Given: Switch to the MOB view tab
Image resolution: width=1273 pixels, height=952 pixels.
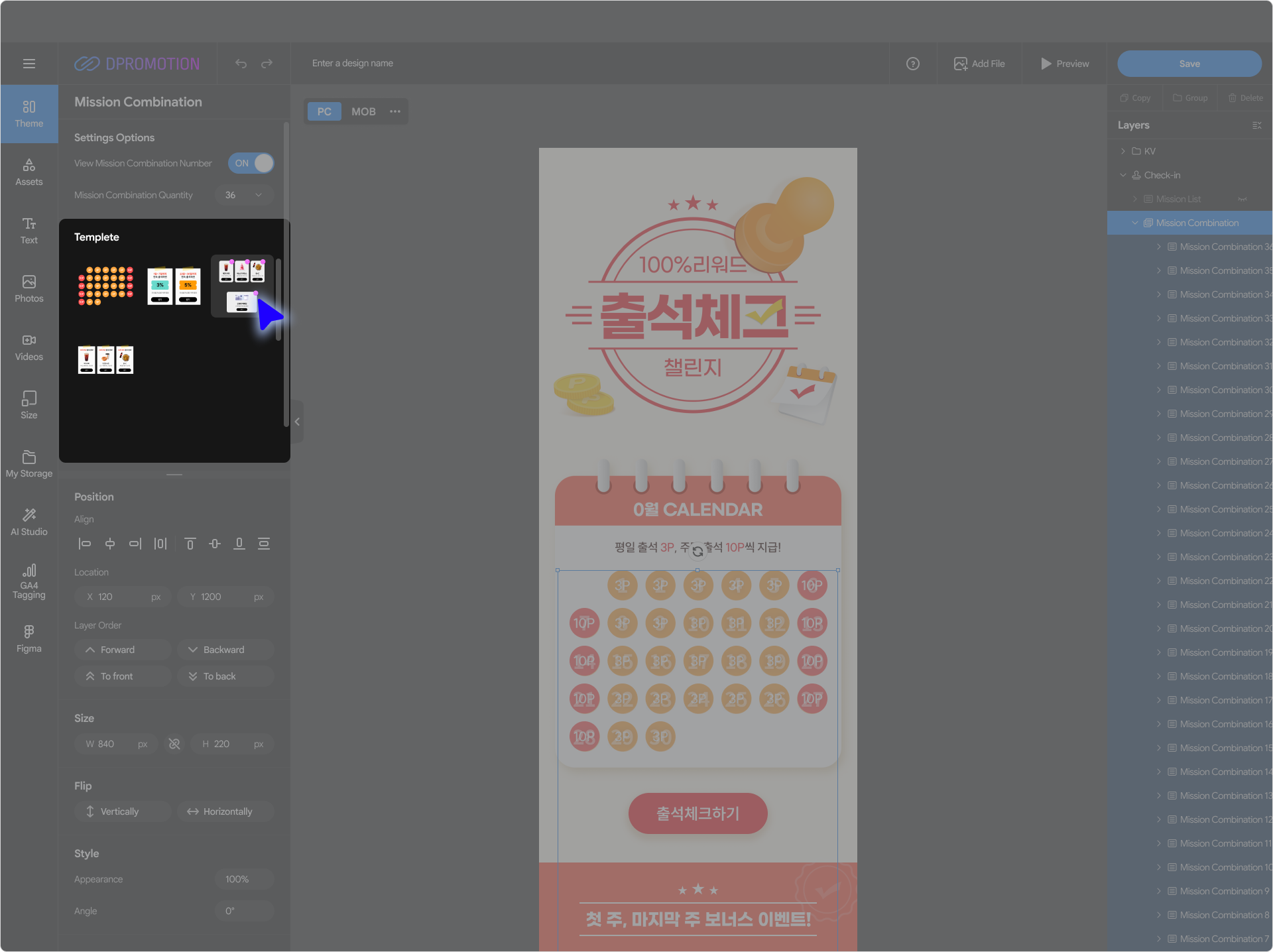Looking at the screenshot, I should click(x=363, y=111).
